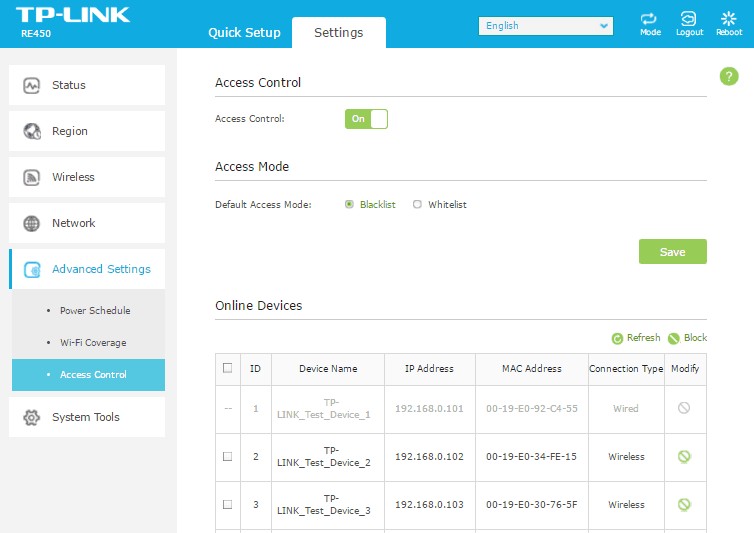Expand the System Tools sidebar section

coord(87,417)
